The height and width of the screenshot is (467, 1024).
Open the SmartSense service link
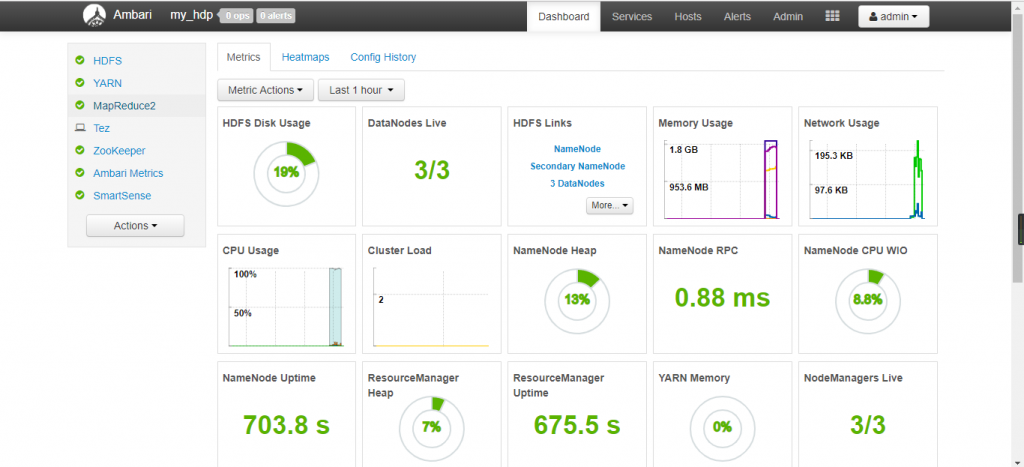click(x=122, y=195)
